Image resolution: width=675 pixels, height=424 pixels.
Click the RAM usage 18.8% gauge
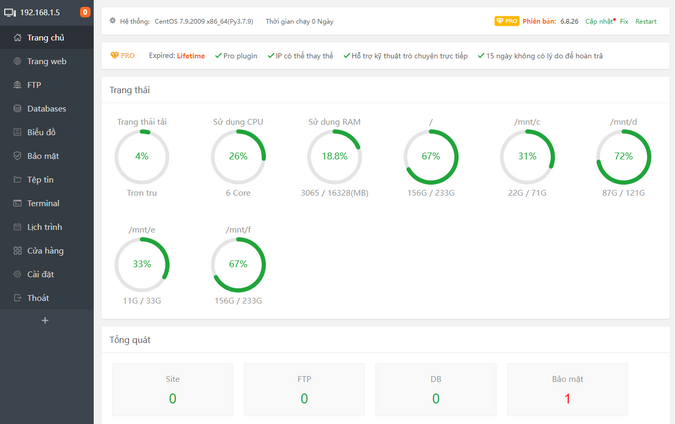point(334,157)
